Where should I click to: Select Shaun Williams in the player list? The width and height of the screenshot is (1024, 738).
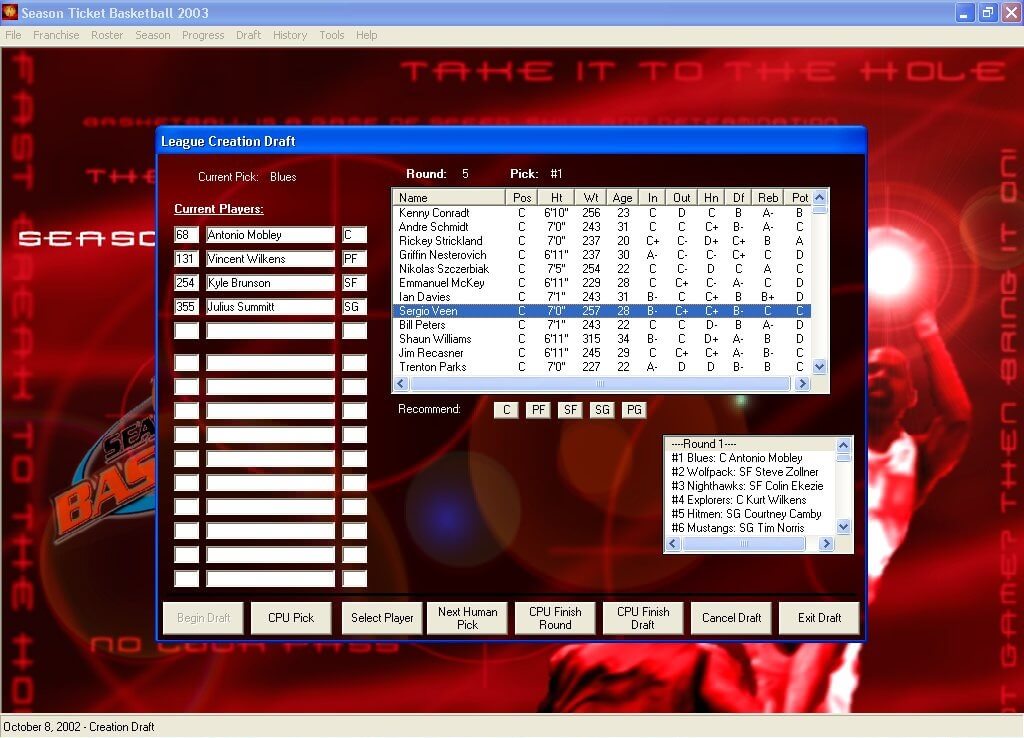602,339
